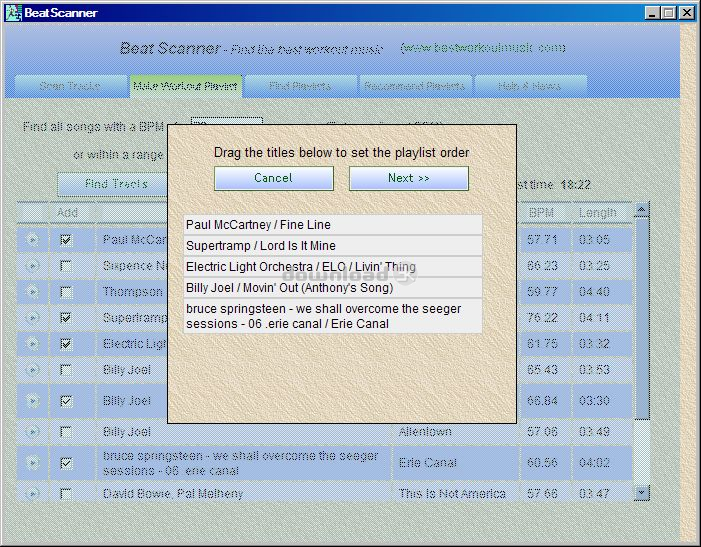Select Paul McCartney / Fine Line in dialog
The width and height of the screenshot is (701, 547).
[x=333, y=224]
